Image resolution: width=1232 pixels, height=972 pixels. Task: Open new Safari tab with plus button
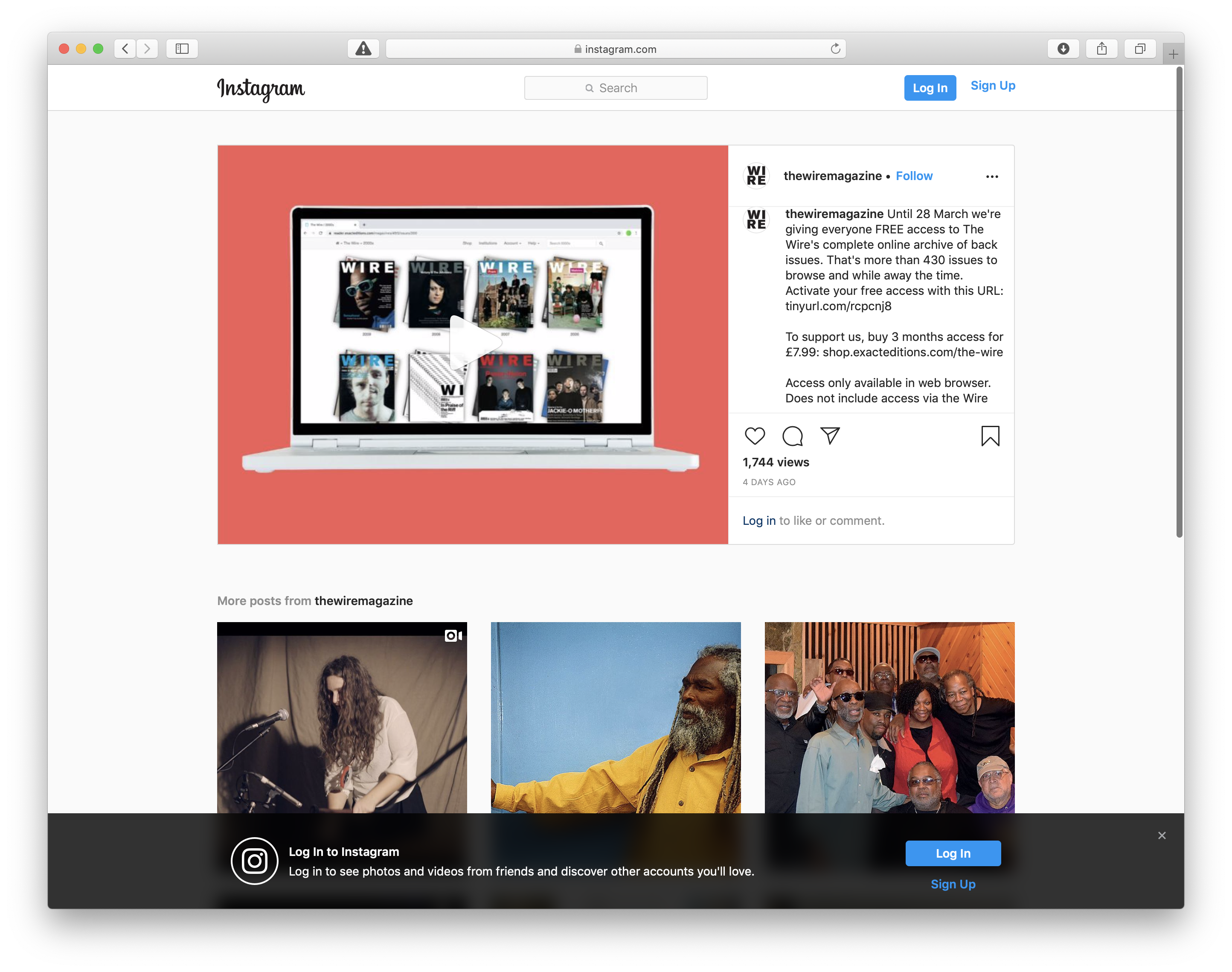[1173, 55]
